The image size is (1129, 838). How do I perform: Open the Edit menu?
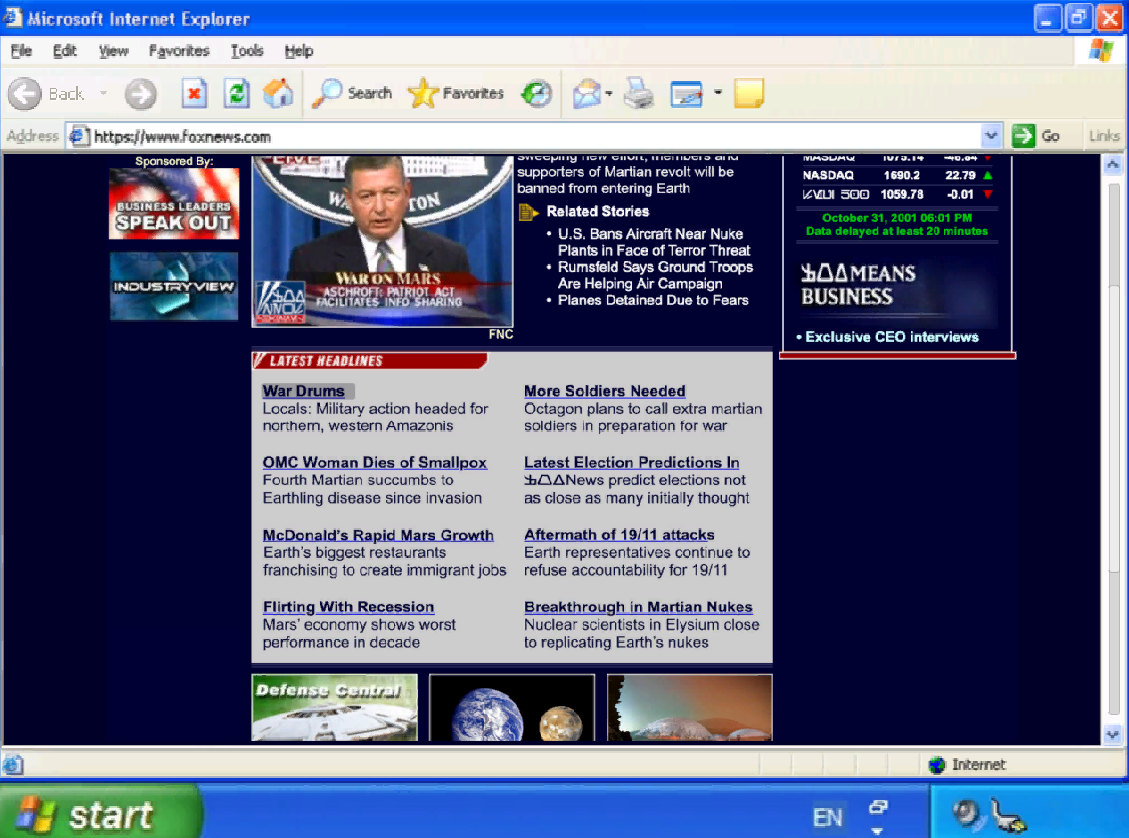click(x=64, y=50)
